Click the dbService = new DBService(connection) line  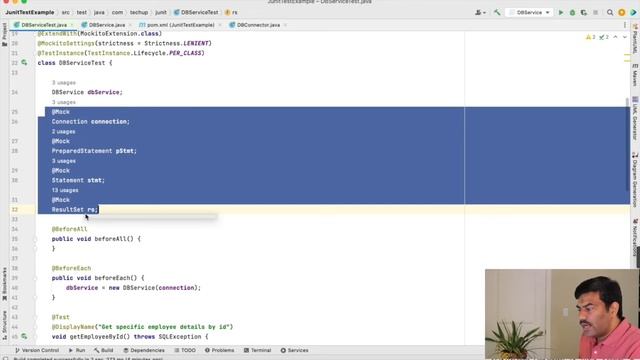[133, 288]
